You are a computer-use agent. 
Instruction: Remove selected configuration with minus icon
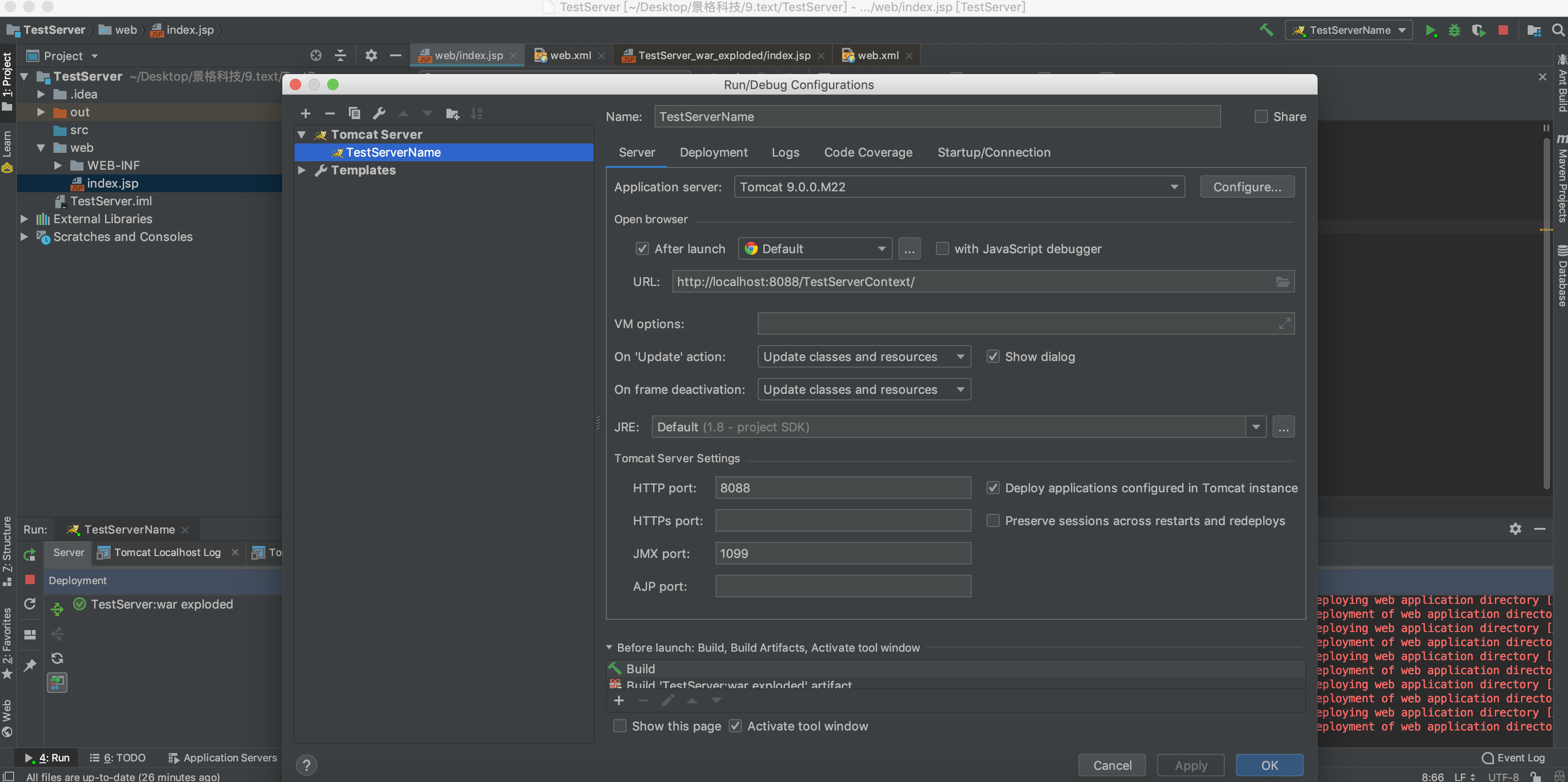pyautogui.click(x=330, y=114)
